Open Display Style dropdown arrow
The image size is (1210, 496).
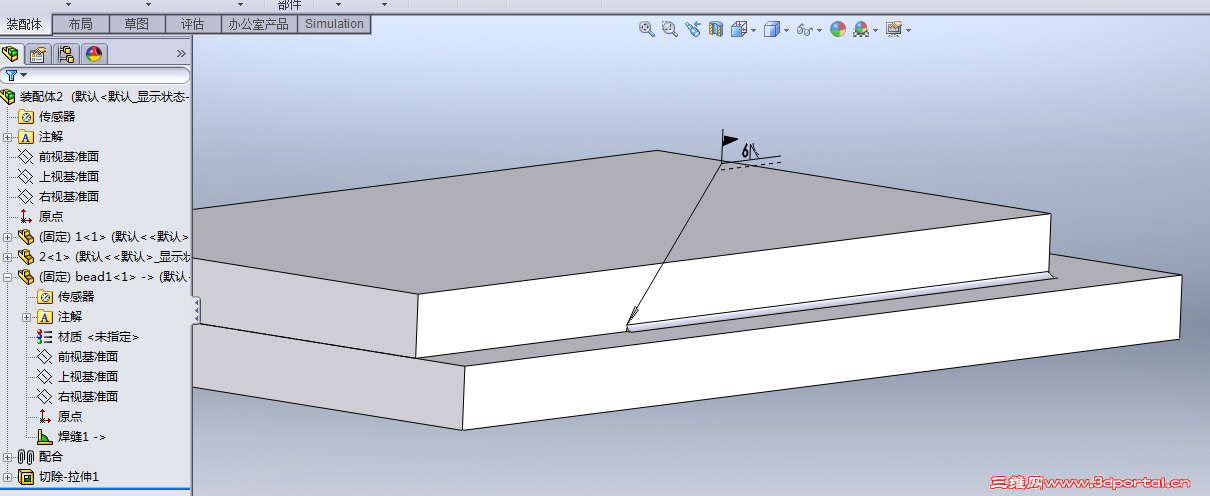[x=786, y=31]
